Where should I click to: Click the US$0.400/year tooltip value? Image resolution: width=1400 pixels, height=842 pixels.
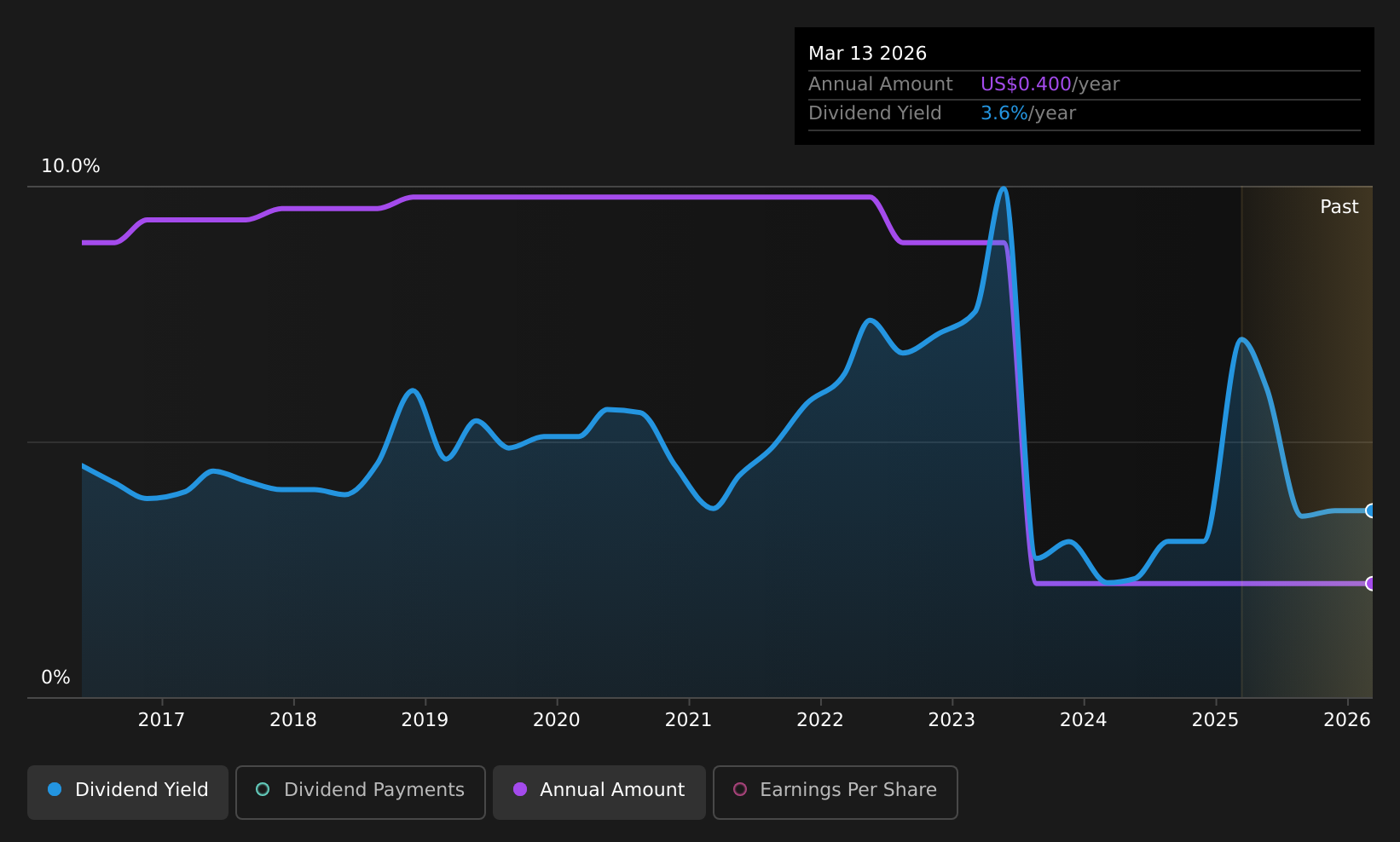pyautogui.click(x=1050, y=84)
